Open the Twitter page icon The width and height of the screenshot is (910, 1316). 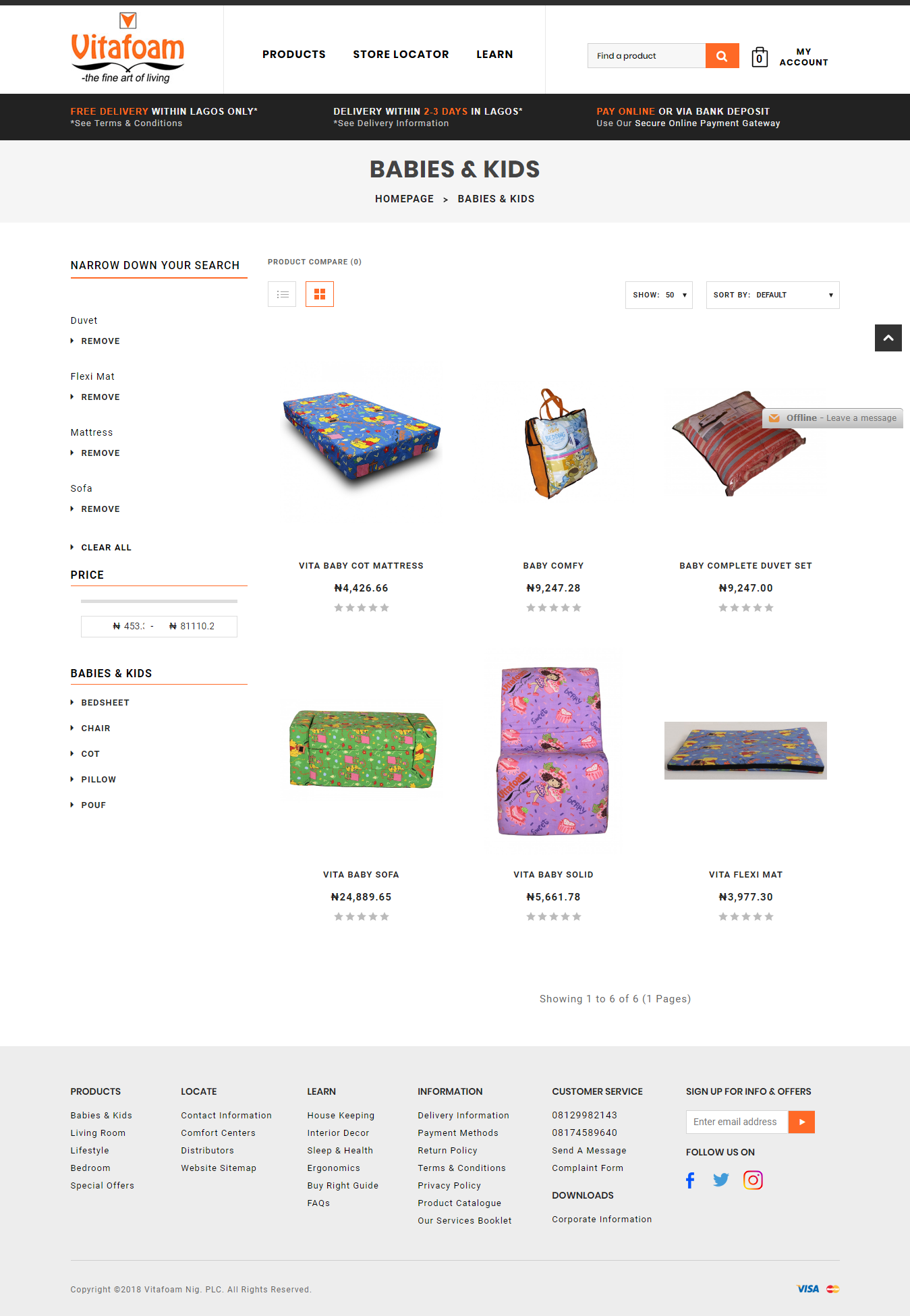tap(721, 1180)
